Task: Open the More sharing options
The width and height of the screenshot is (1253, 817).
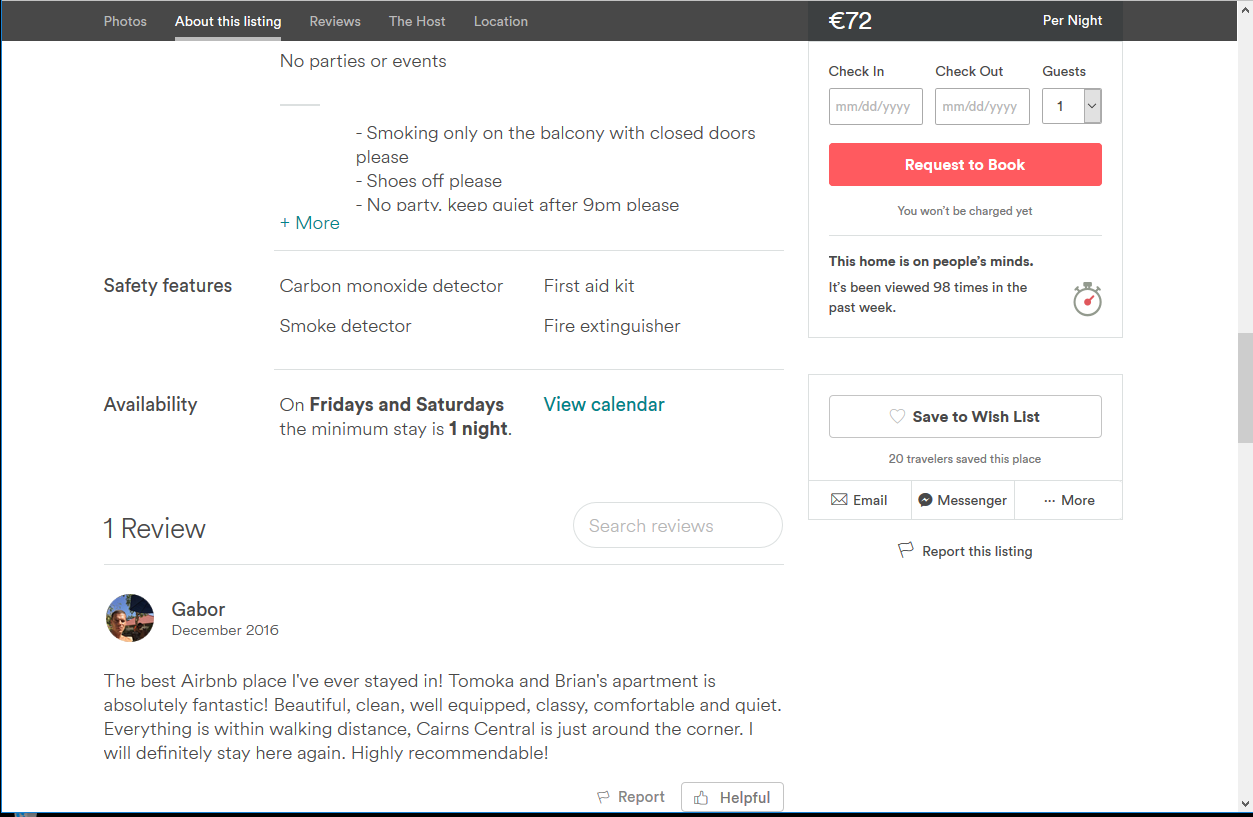Action: pos(1068,500)
